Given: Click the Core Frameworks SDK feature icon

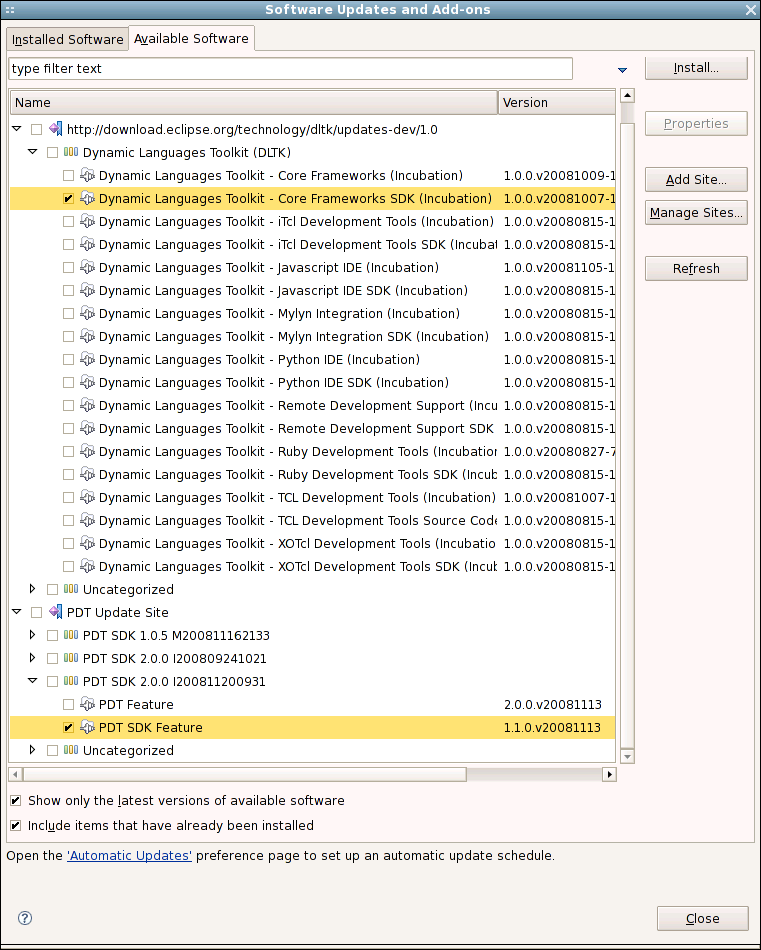Looking at the screenshot, I should click(x=88, y=198).
